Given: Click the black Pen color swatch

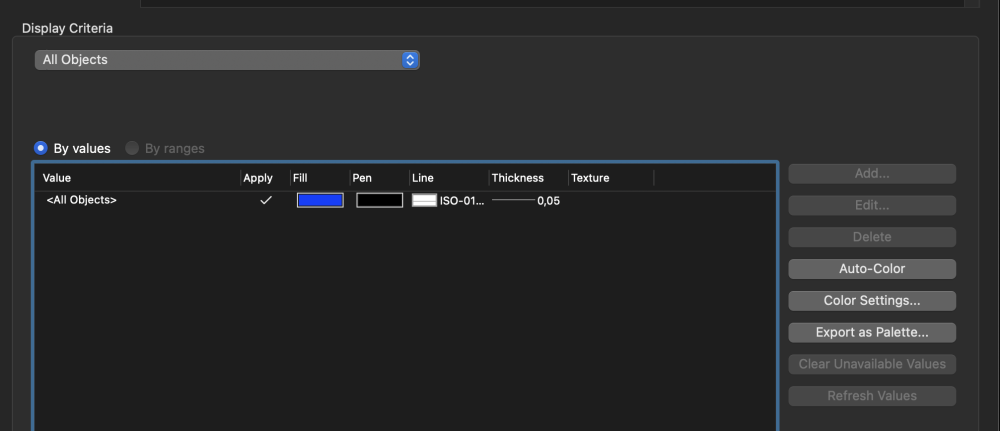Looking at the screenshot, I should [379, 200].
